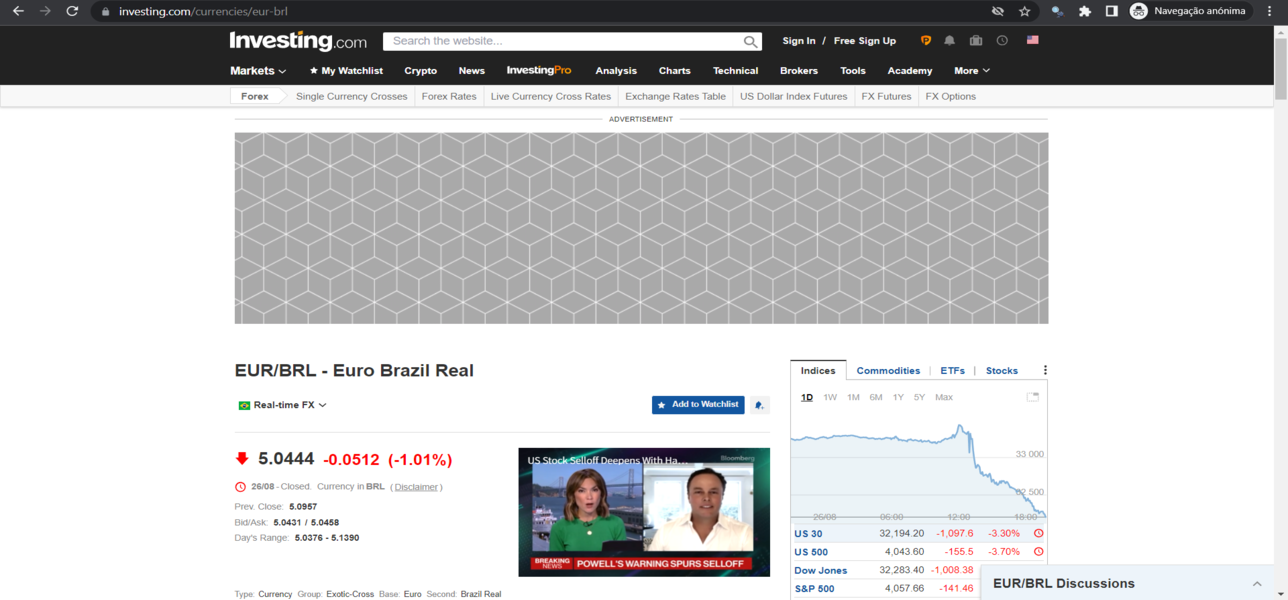The width and height of the screenshot is (1288, 600).
Task: Play the Bloomberg Powell's warning video thumbnail
Action: tap(644, 512)
